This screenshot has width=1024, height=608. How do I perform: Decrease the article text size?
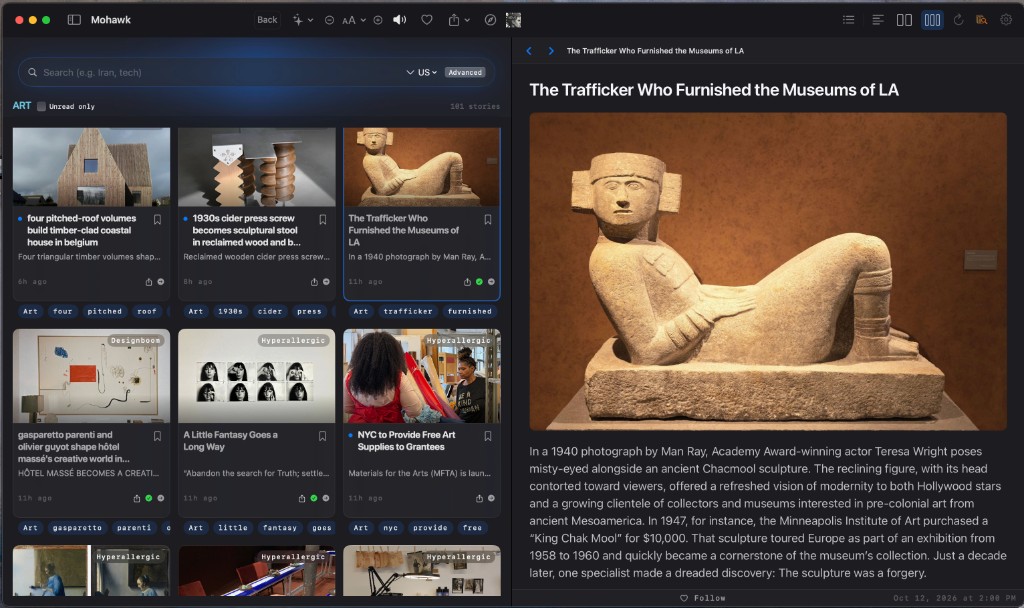[x=329, y=20]
